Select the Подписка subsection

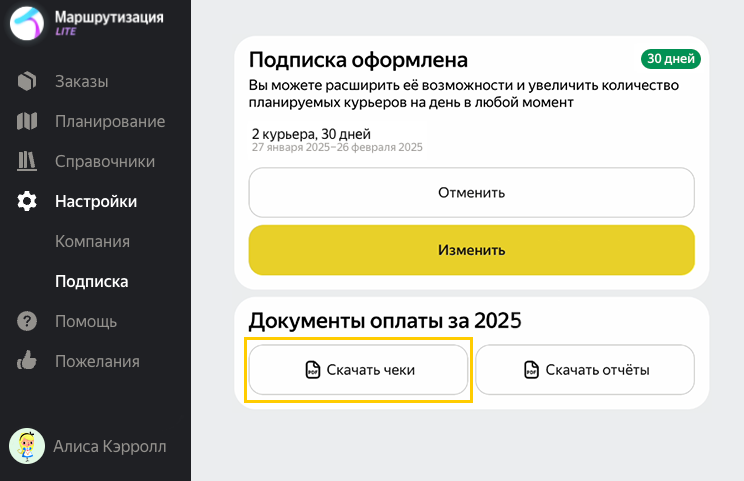92,281
